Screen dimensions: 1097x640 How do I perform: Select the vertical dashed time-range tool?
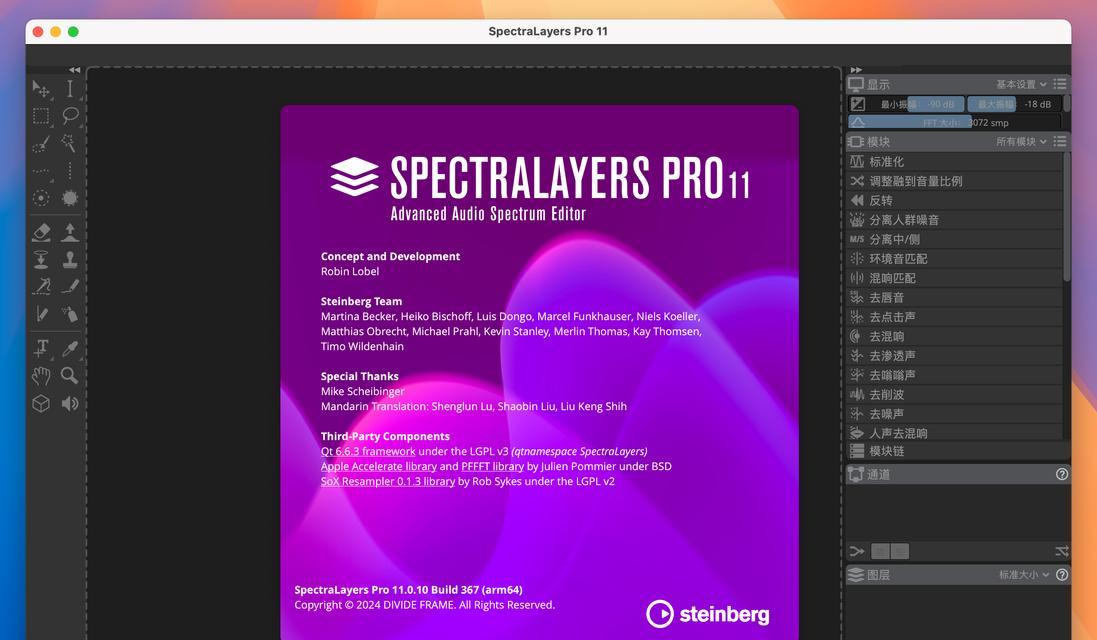[x=69, y=171]
